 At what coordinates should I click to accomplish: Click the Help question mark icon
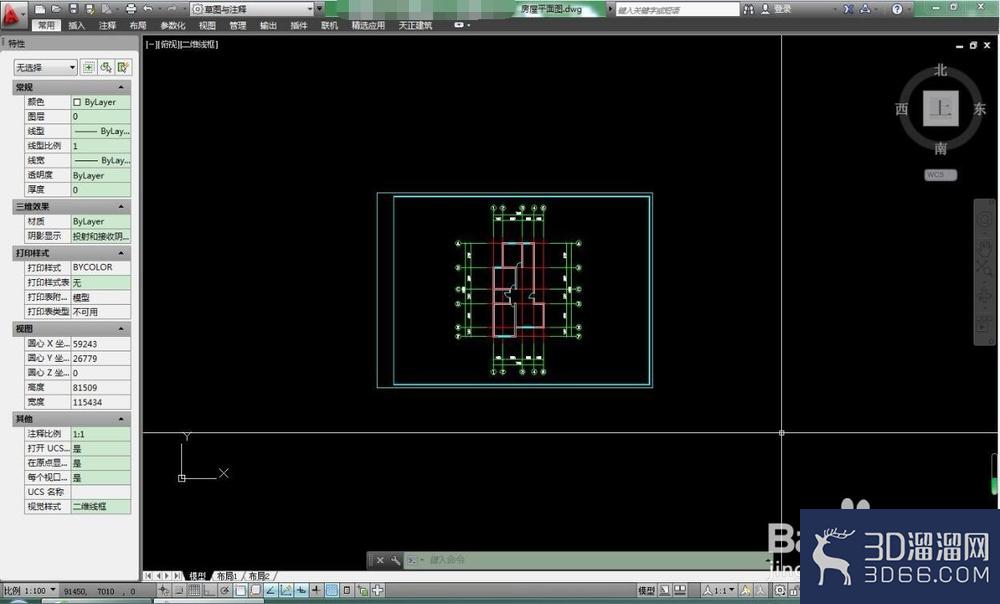tap(897, 9)
